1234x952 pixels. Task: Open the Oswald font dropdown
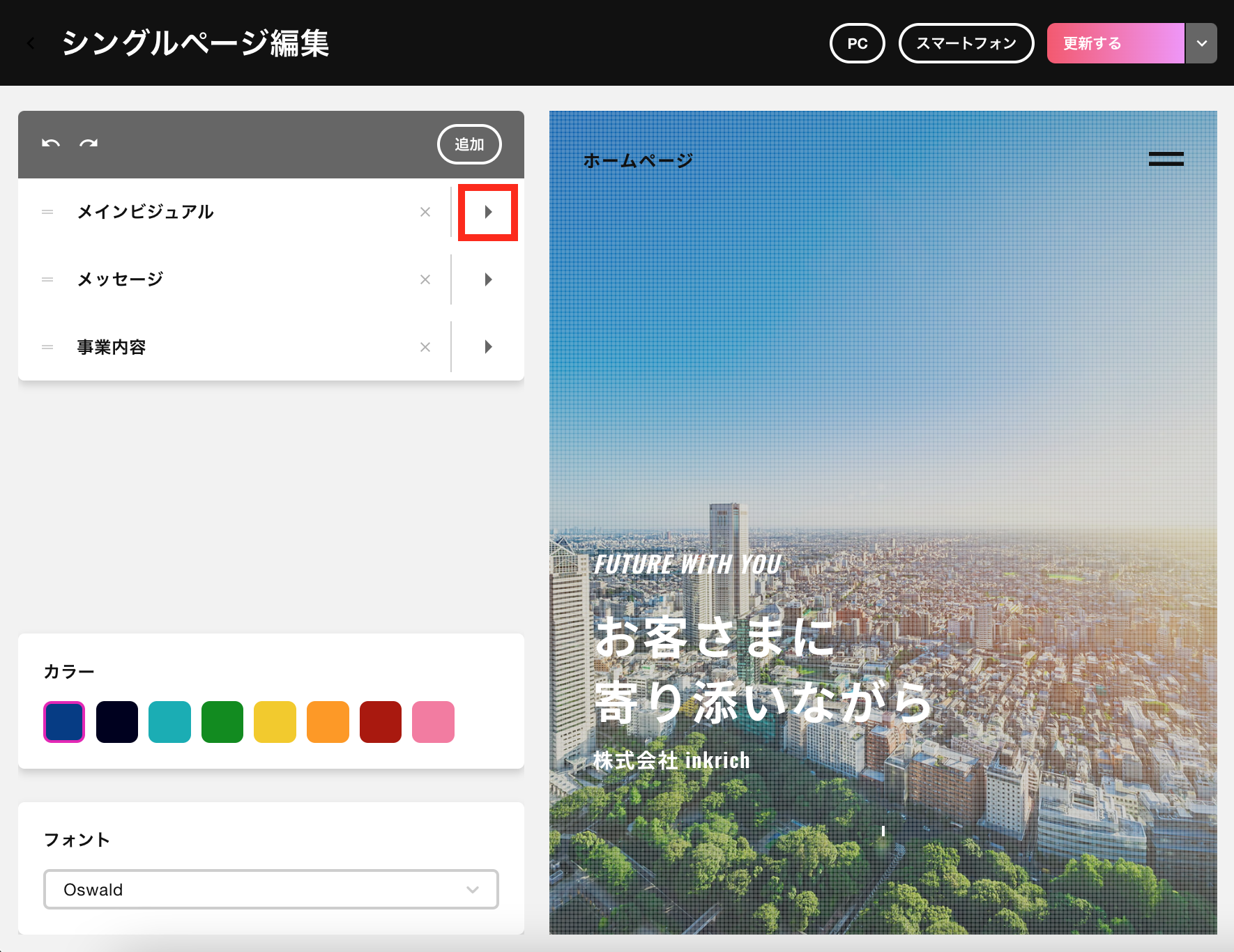(x=271, y=889)
